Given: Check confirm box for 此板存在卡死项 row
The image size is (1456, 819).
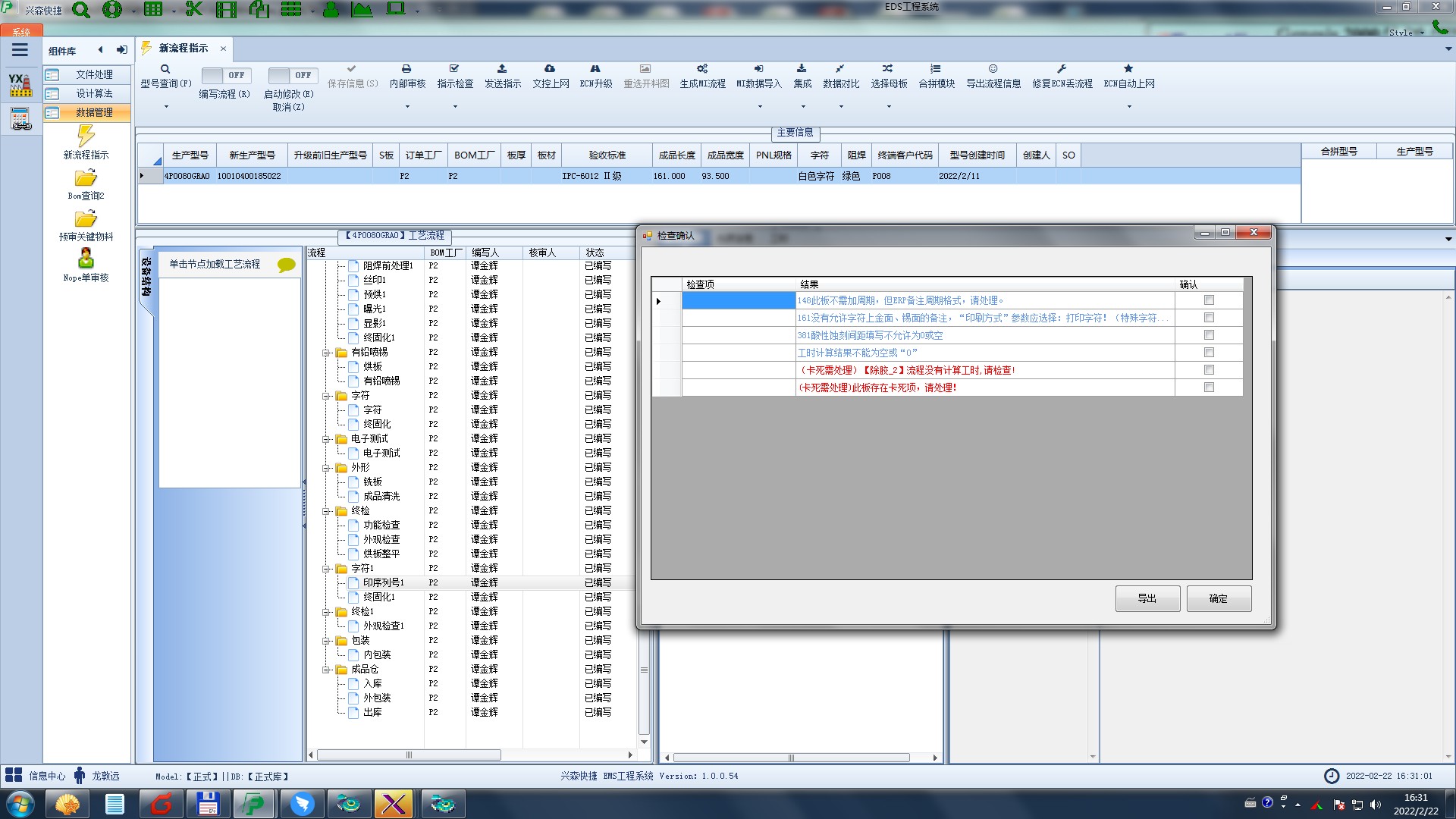Looking at the screenshot, I should coord(1209,388).
